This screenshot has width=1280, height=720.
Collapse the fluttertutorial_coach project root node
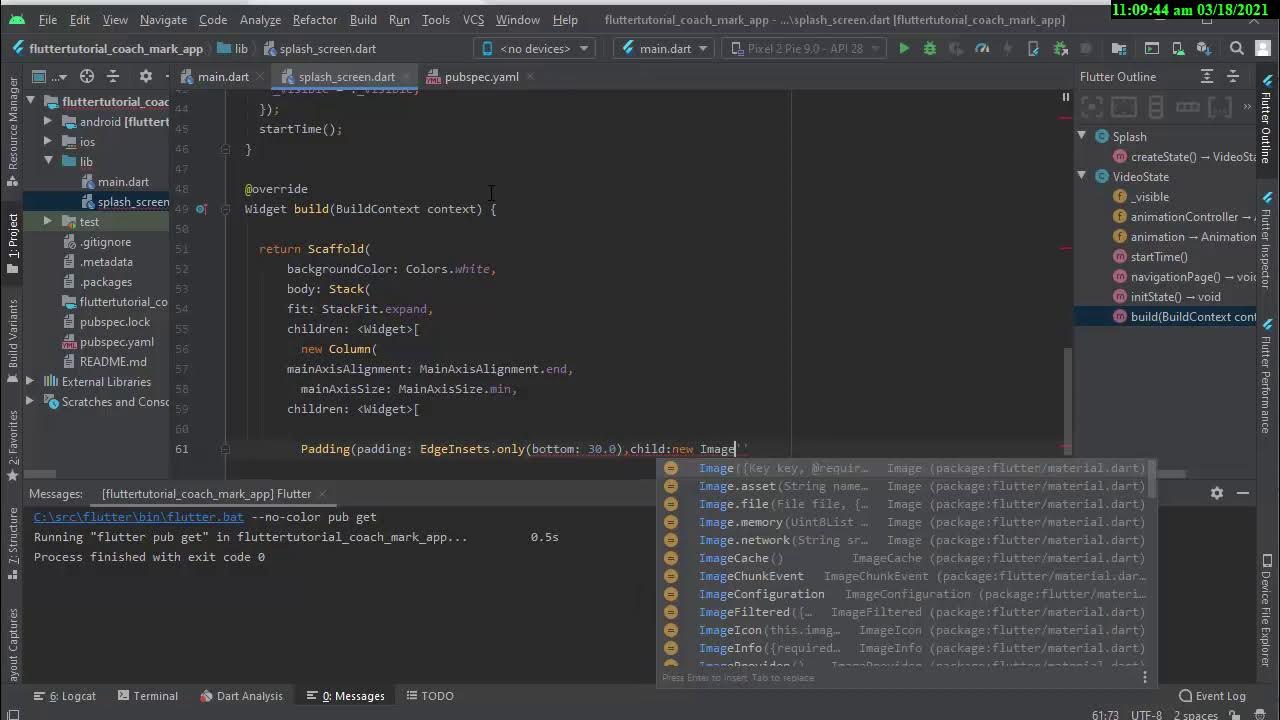point(31,101)
